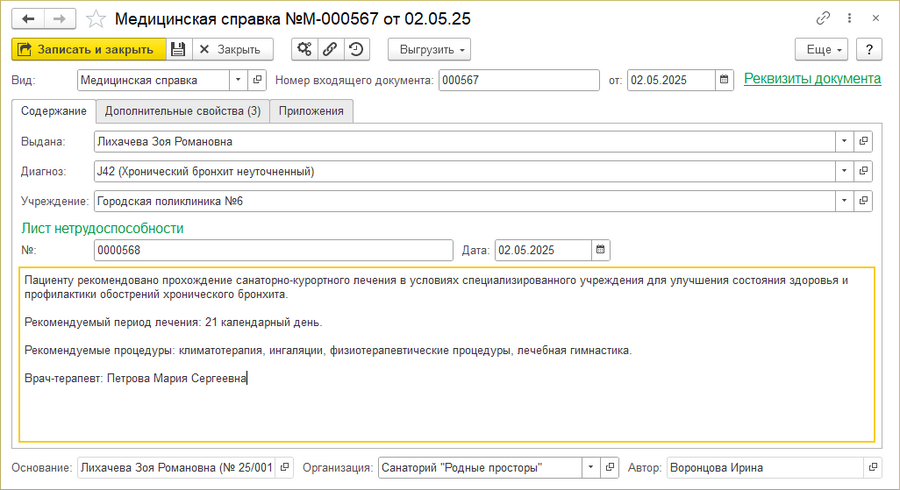Viewport: 900px width, 490px height.
Task: Open change history clock icon
Action: [x=356, y=49]
